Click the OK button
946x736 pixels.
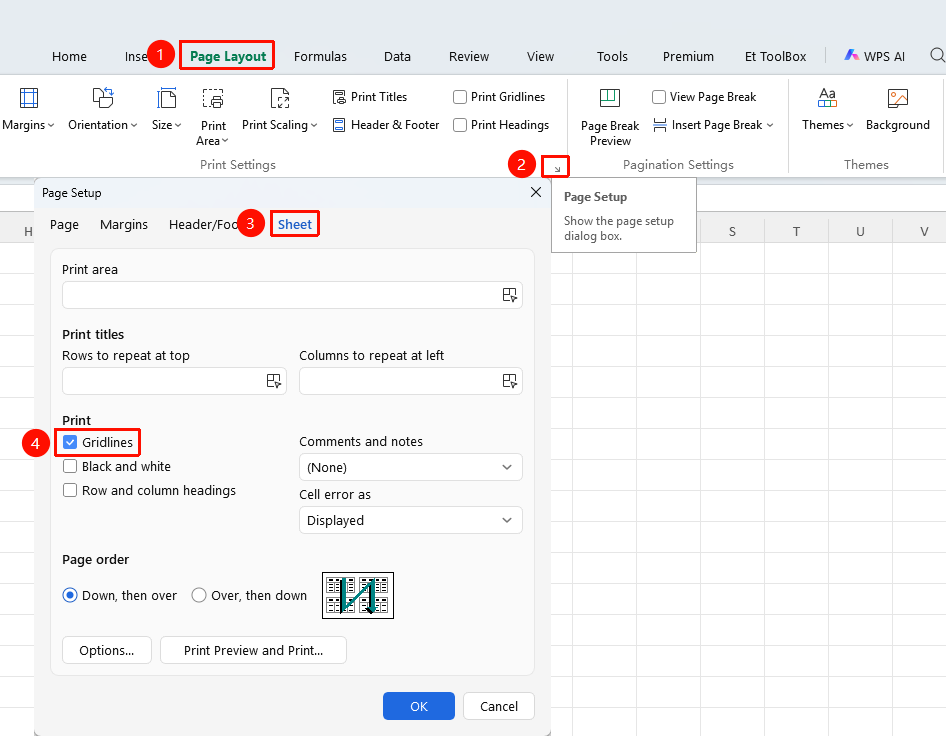pos(419,706)
